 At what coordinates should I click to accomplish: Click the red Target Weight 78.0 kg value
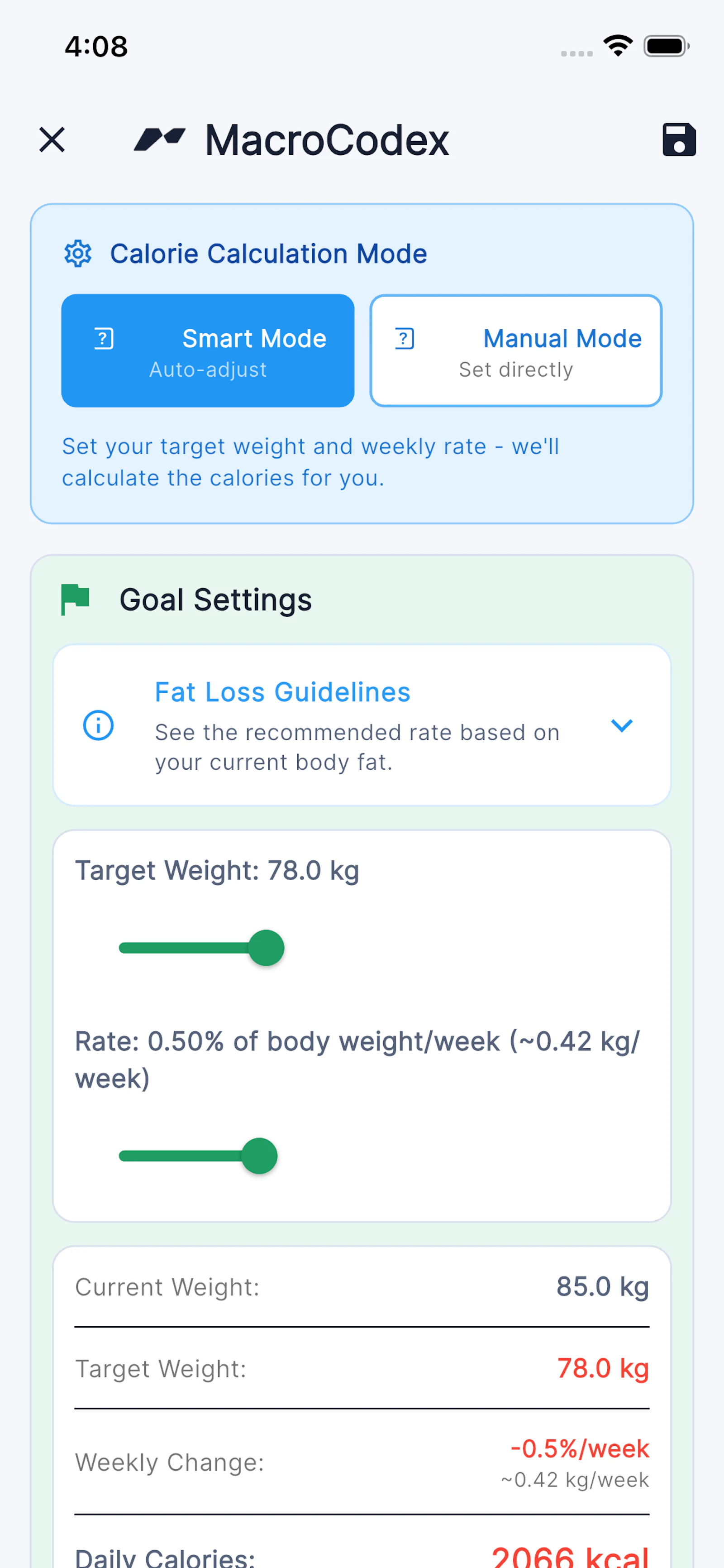point(603,1368)
